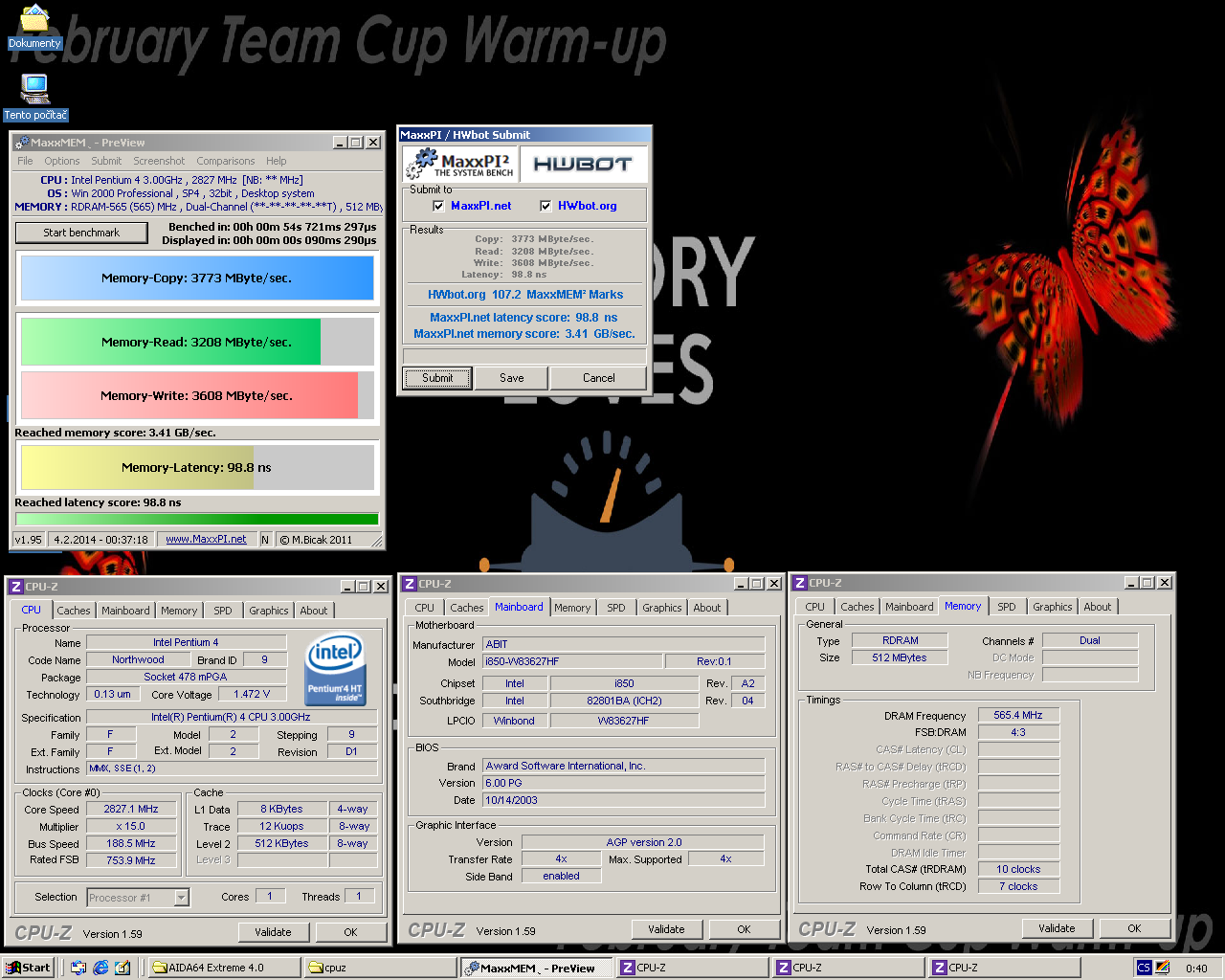1225x980 pixels.
Task: Click the MaxxPI² system bench logo
Action: [x=459, y=165]
